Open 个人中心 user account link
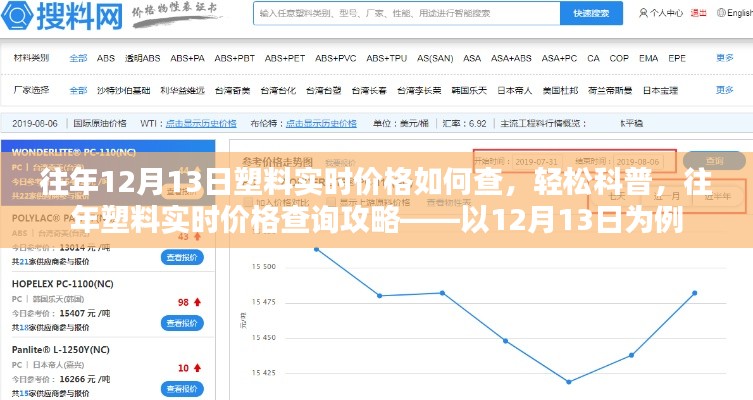 coord(661,13)
